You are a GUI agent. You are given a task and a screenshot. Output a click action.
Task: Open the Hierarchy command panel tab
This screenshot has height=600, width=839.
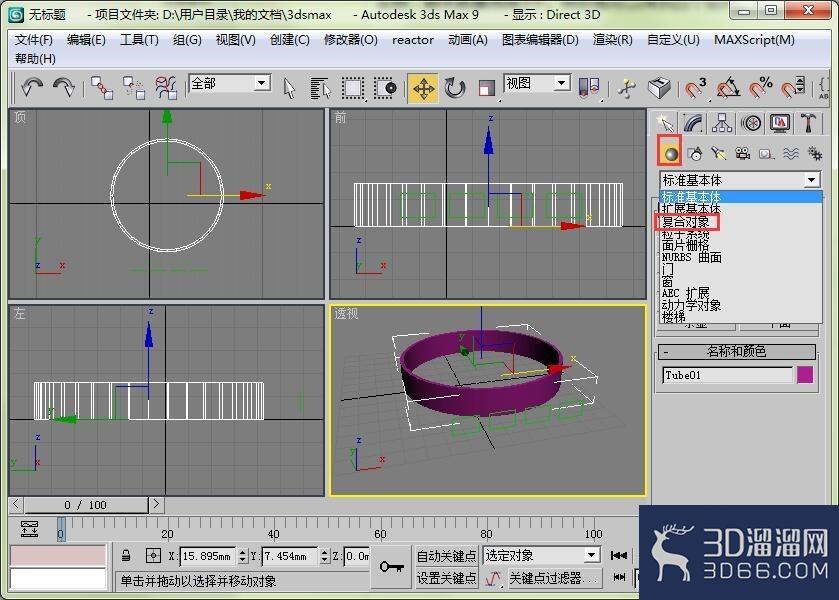[722, 123]
